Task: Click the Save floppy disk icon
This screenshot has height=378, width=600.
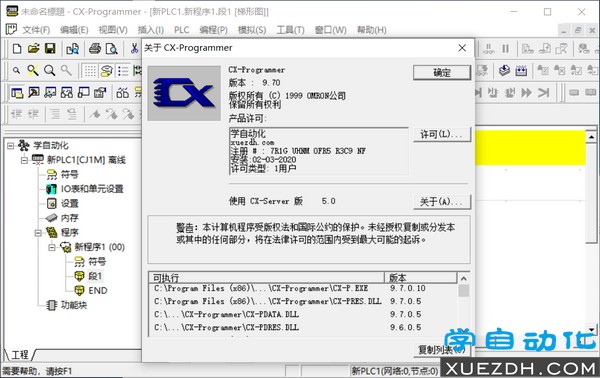Action: coord(50,49)
